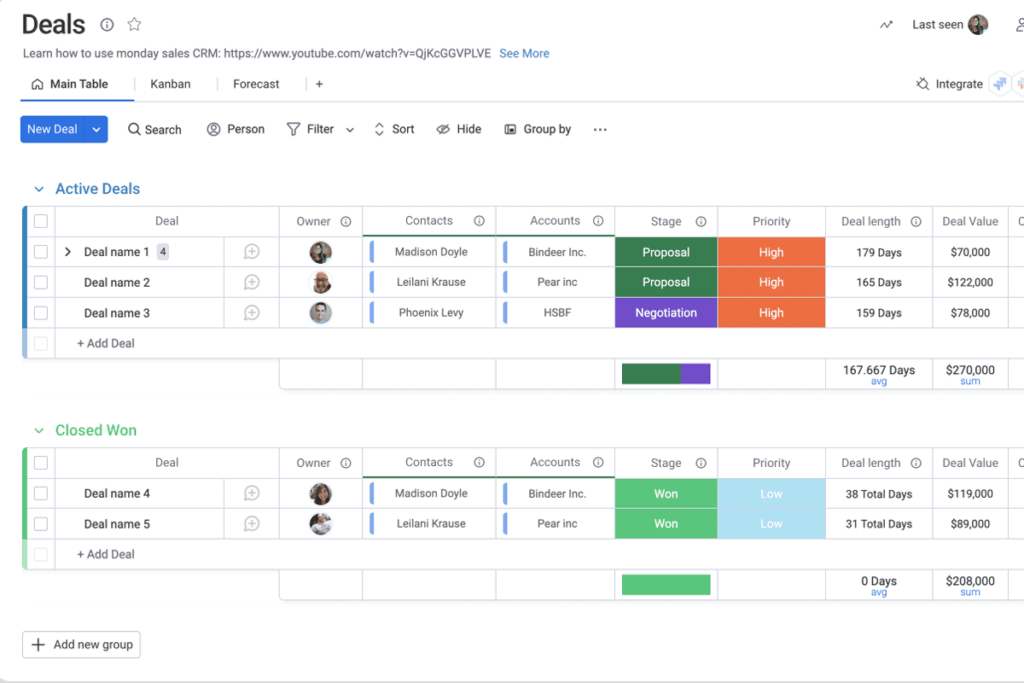
Task: Open the Person filter button
Action: click(236, 129)
